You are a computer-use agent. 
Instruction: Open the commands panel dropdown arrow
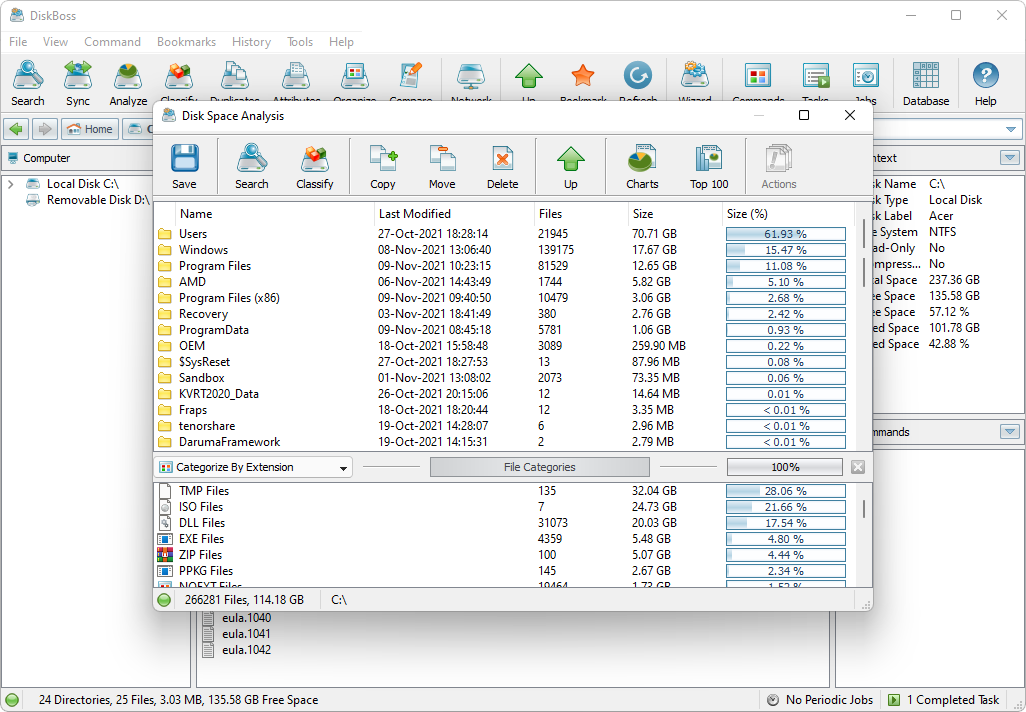point(1010,432)
